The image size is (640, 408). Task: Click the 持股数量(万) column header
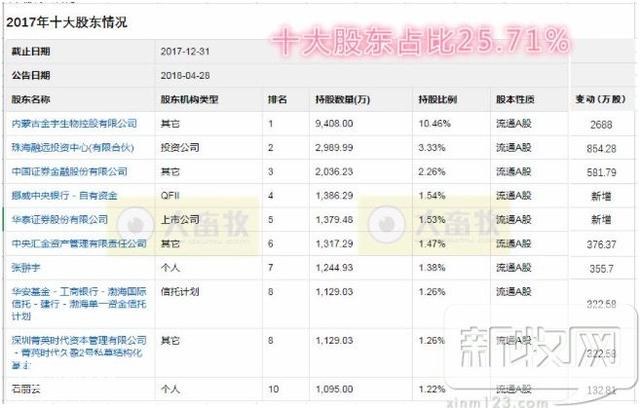[342, 99]
